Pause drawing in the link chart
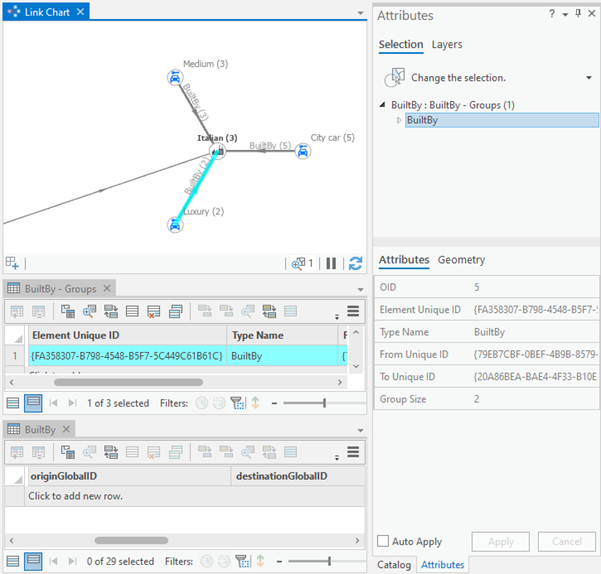 [x=331, y=264]
